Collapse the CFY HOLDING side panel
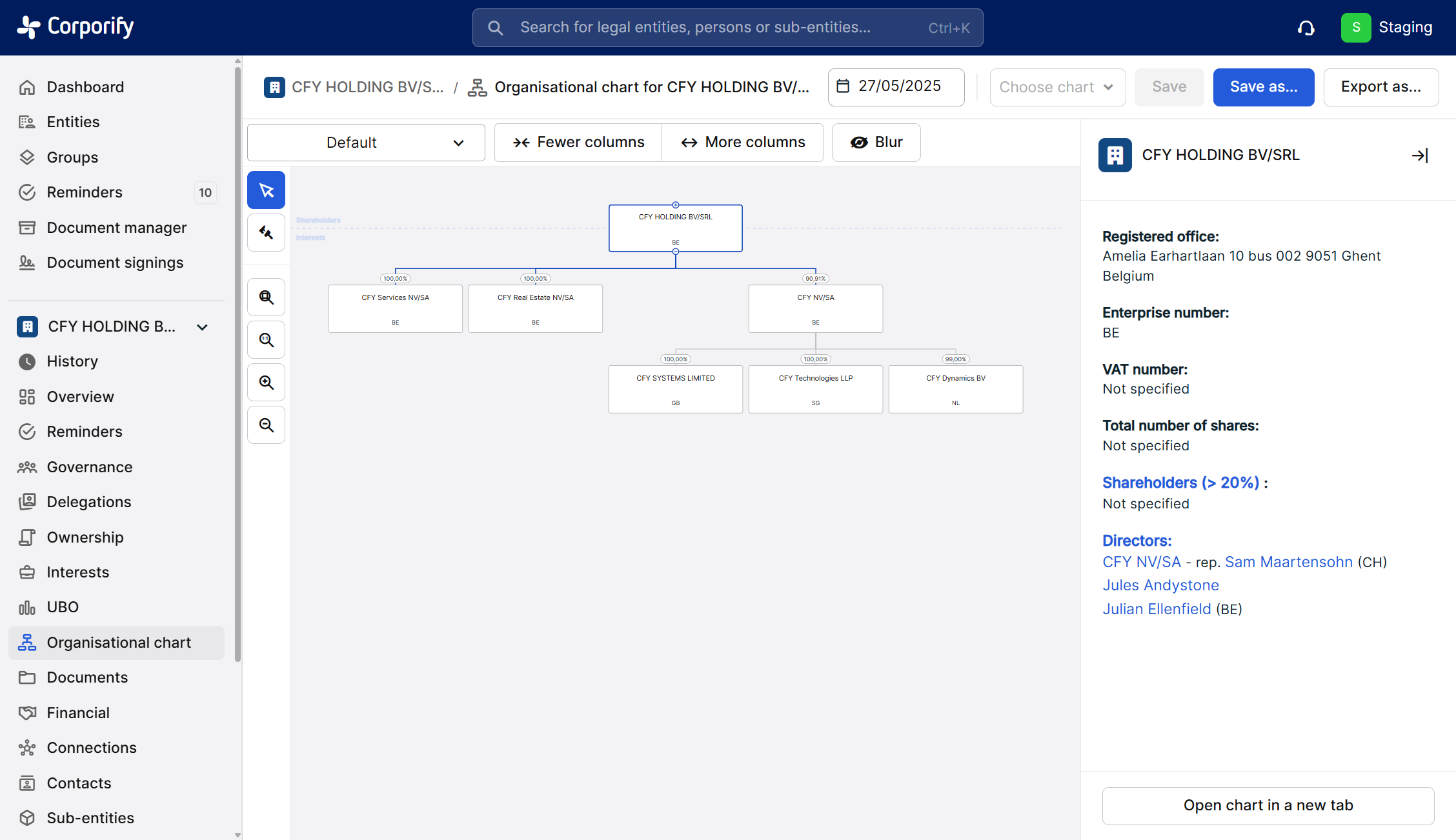The image size is (1456, 840). pos(1419,155)
